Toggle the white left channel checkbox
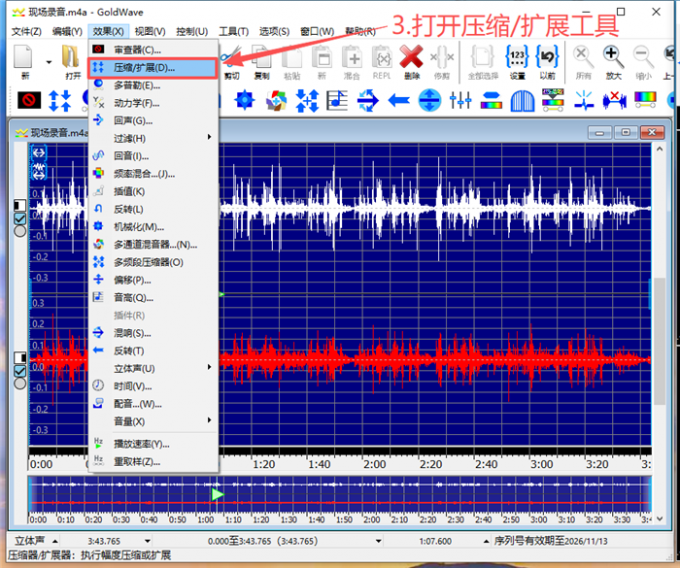This screenshot has height=568, width=680. [19, 218]
